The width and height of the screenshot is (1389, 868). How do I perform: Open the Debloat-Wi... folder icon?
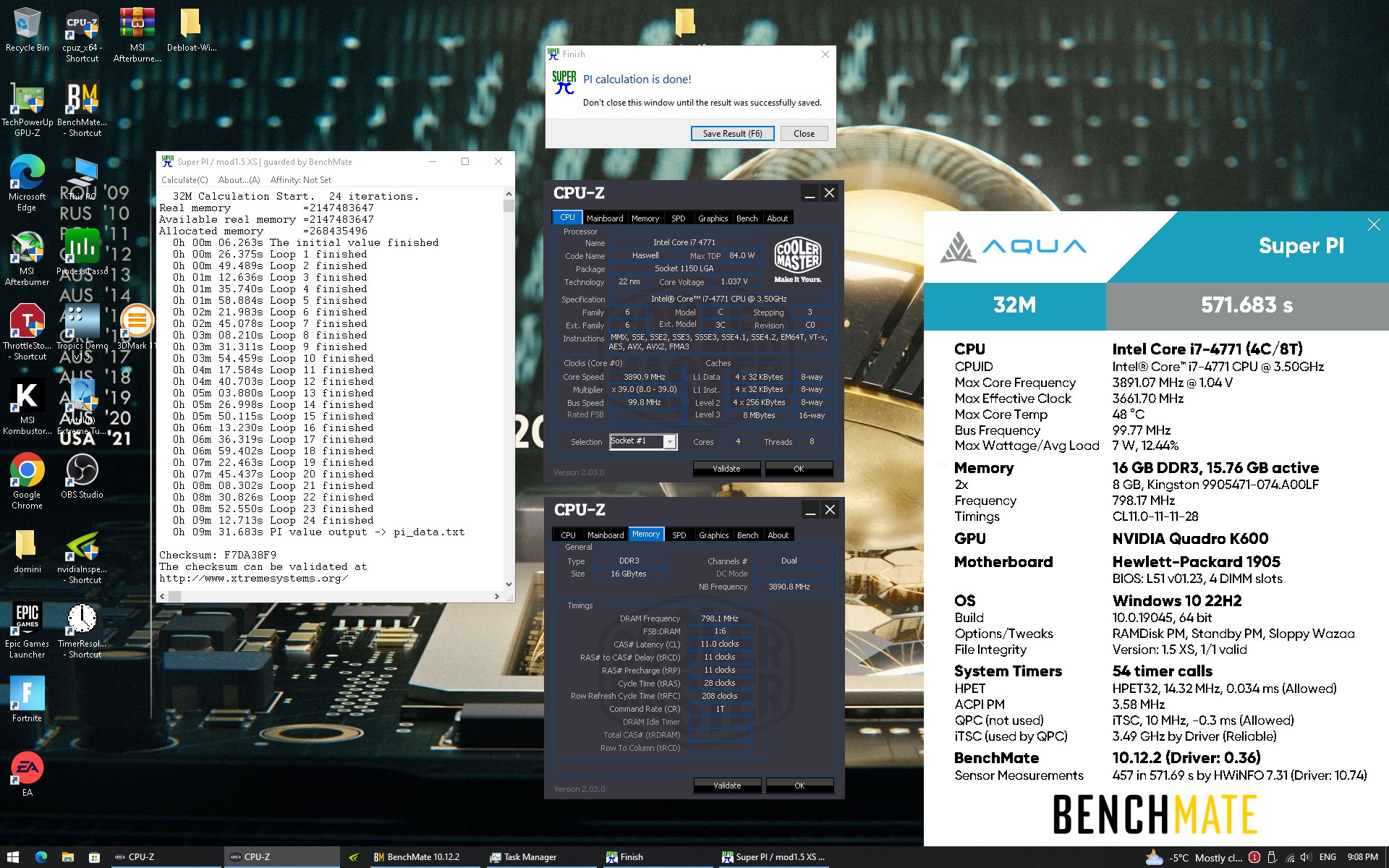[191, 30]
